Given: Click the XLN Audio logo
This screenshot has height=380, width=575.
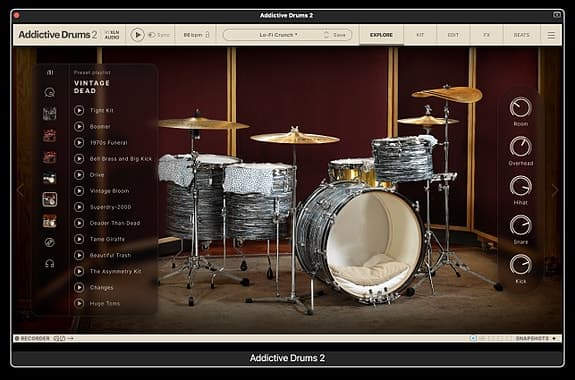Looking at the screenshot, I should [112, 35].
